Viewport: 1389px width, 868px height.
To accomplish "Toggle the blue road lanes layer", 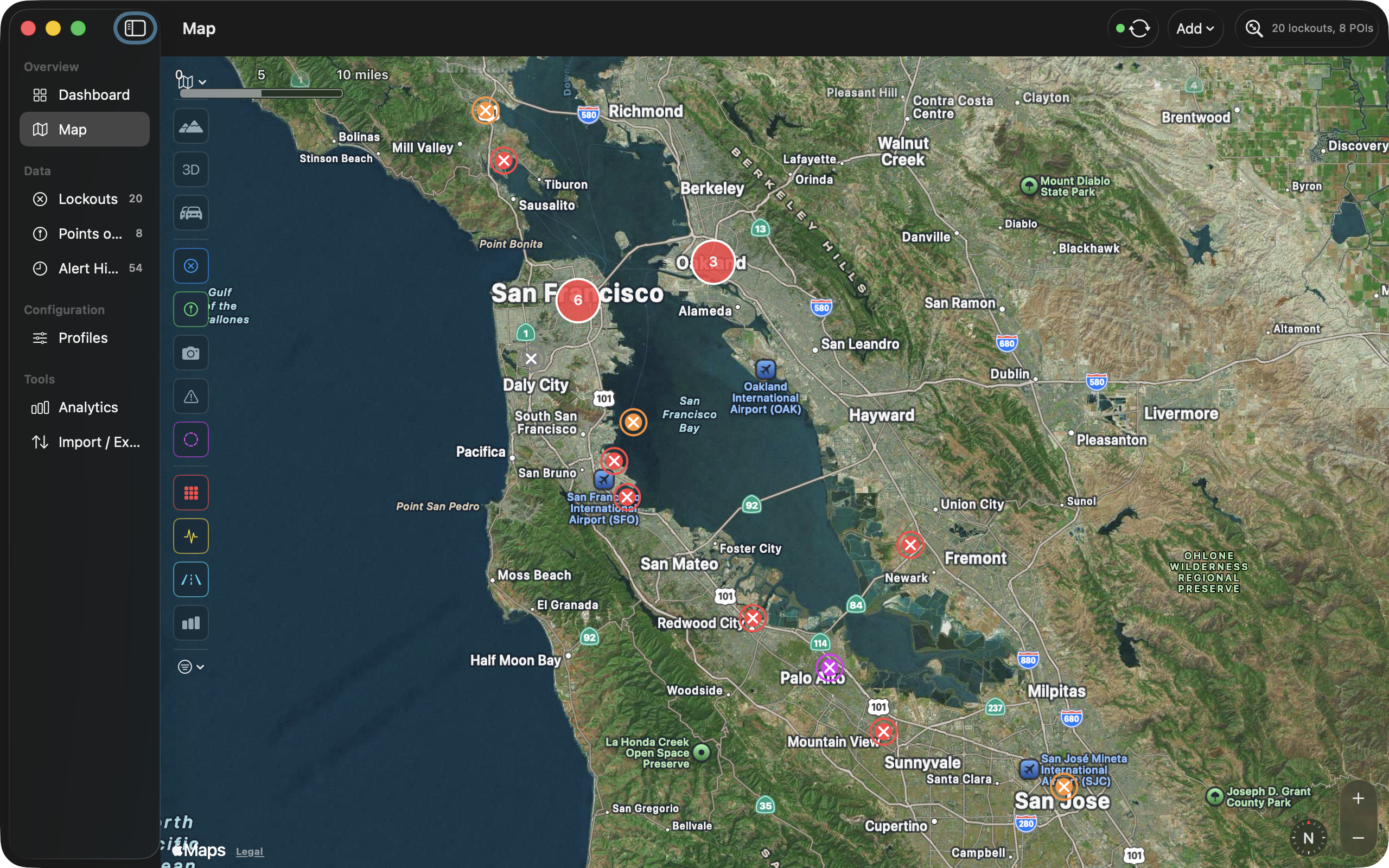I will pos(191,579).
